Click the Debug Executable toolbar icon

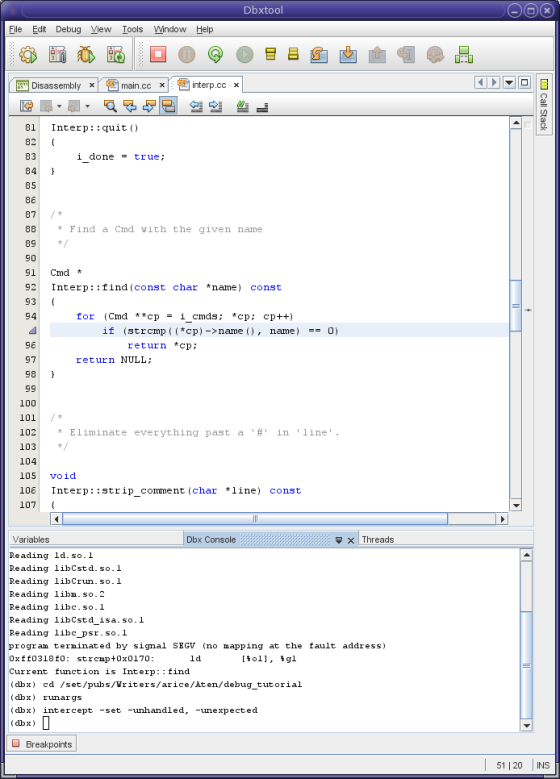click(57, 54)
